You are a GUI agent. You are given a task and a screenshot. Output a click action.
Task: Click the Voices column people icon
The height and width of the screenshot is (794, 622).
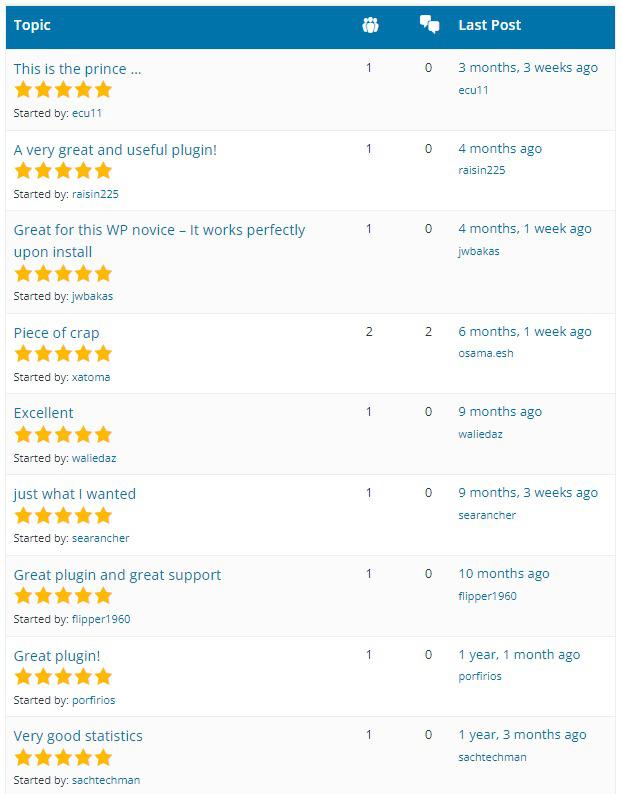tap(370, 25)
